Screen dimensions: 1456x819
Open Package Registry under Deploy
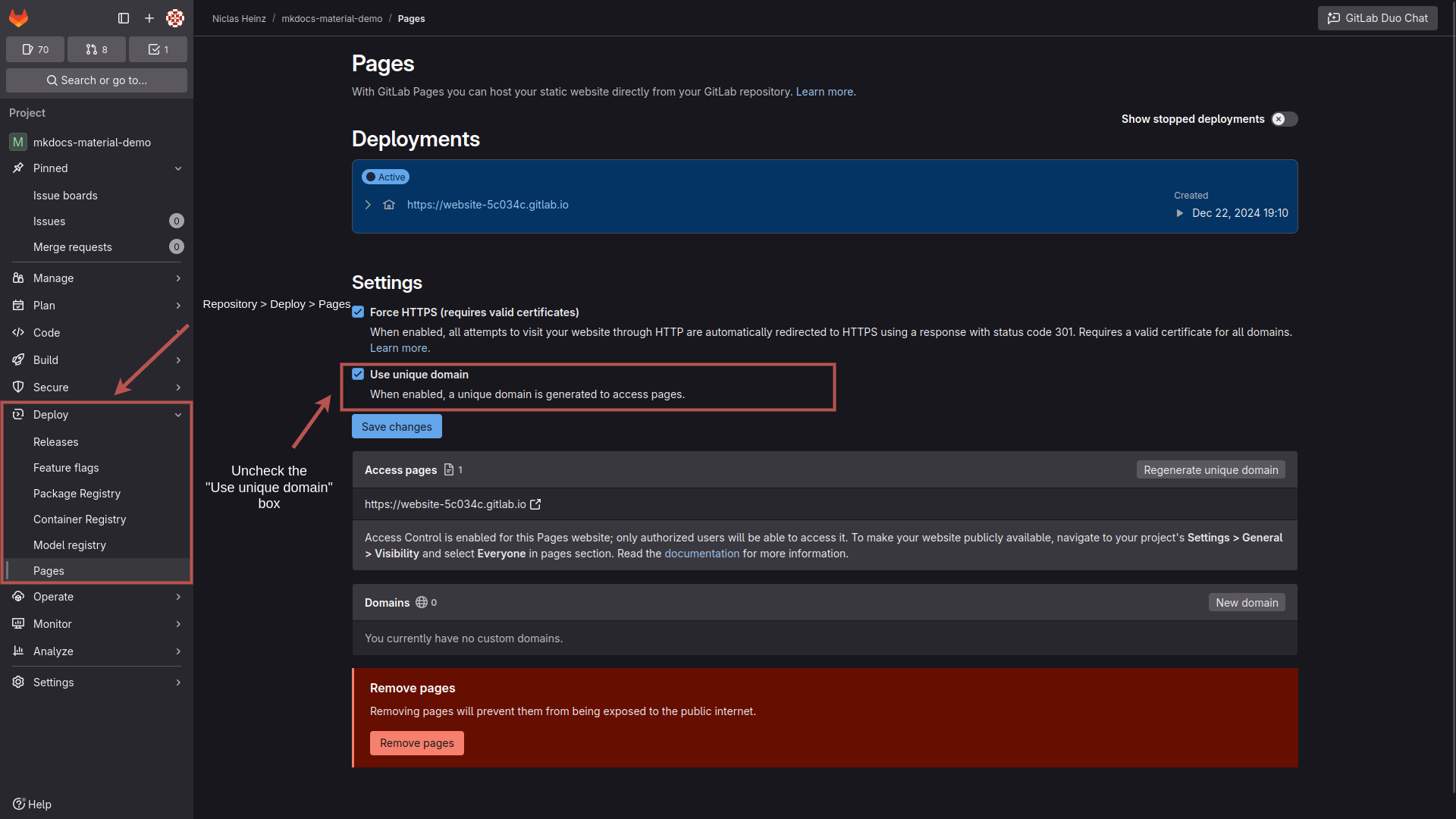[96, 494]
